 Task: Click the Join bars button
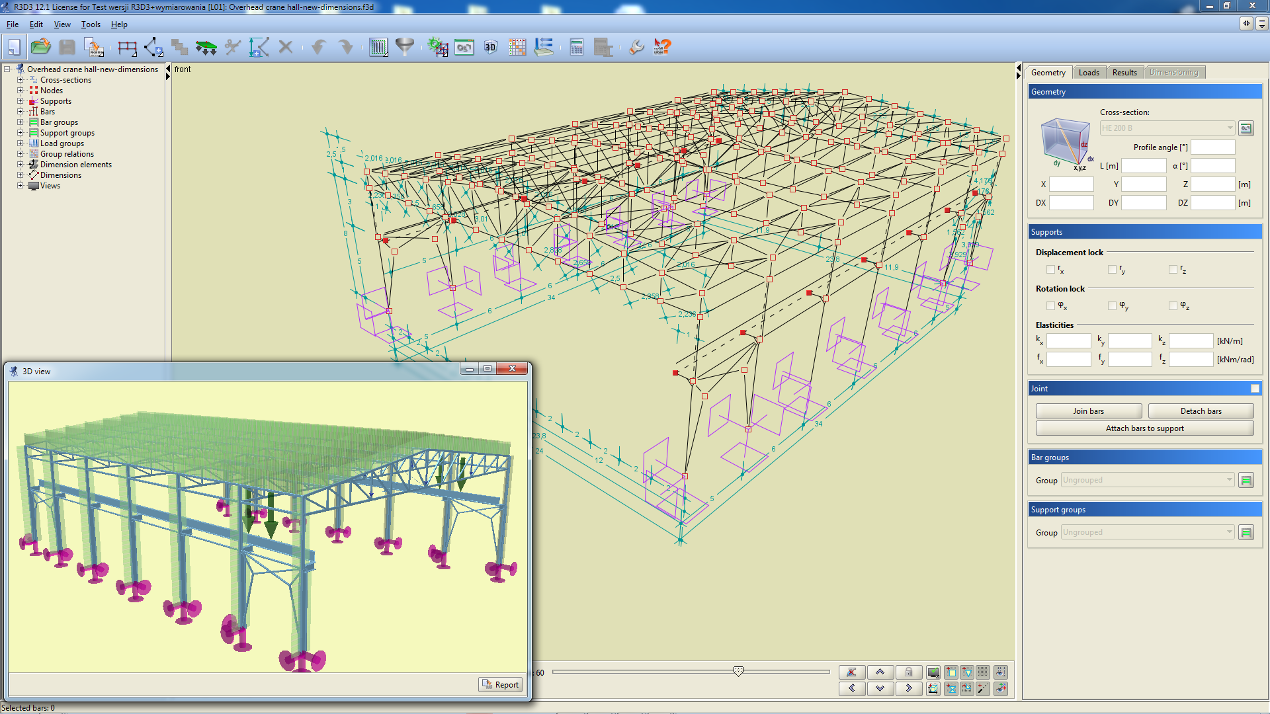(1089, 411)
